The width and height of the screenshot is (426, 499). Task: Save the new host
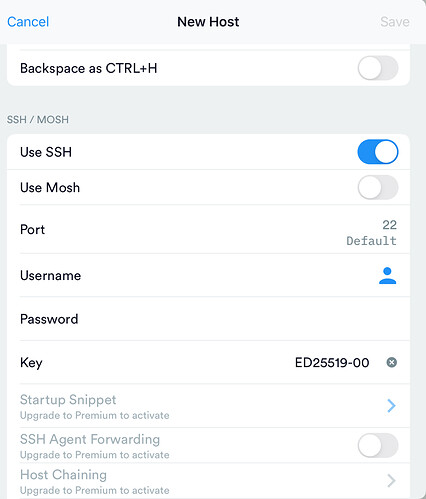coord(395,22)
